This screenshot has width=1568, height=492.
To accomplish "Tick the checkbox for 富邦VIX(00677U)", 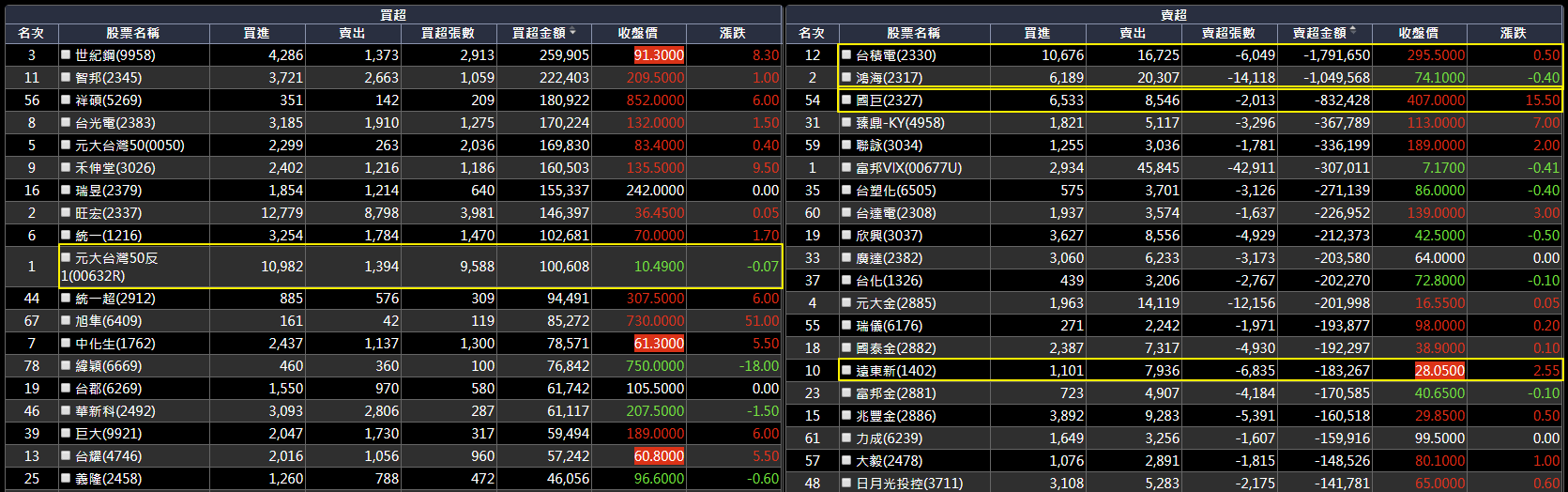I will (846, 167).
